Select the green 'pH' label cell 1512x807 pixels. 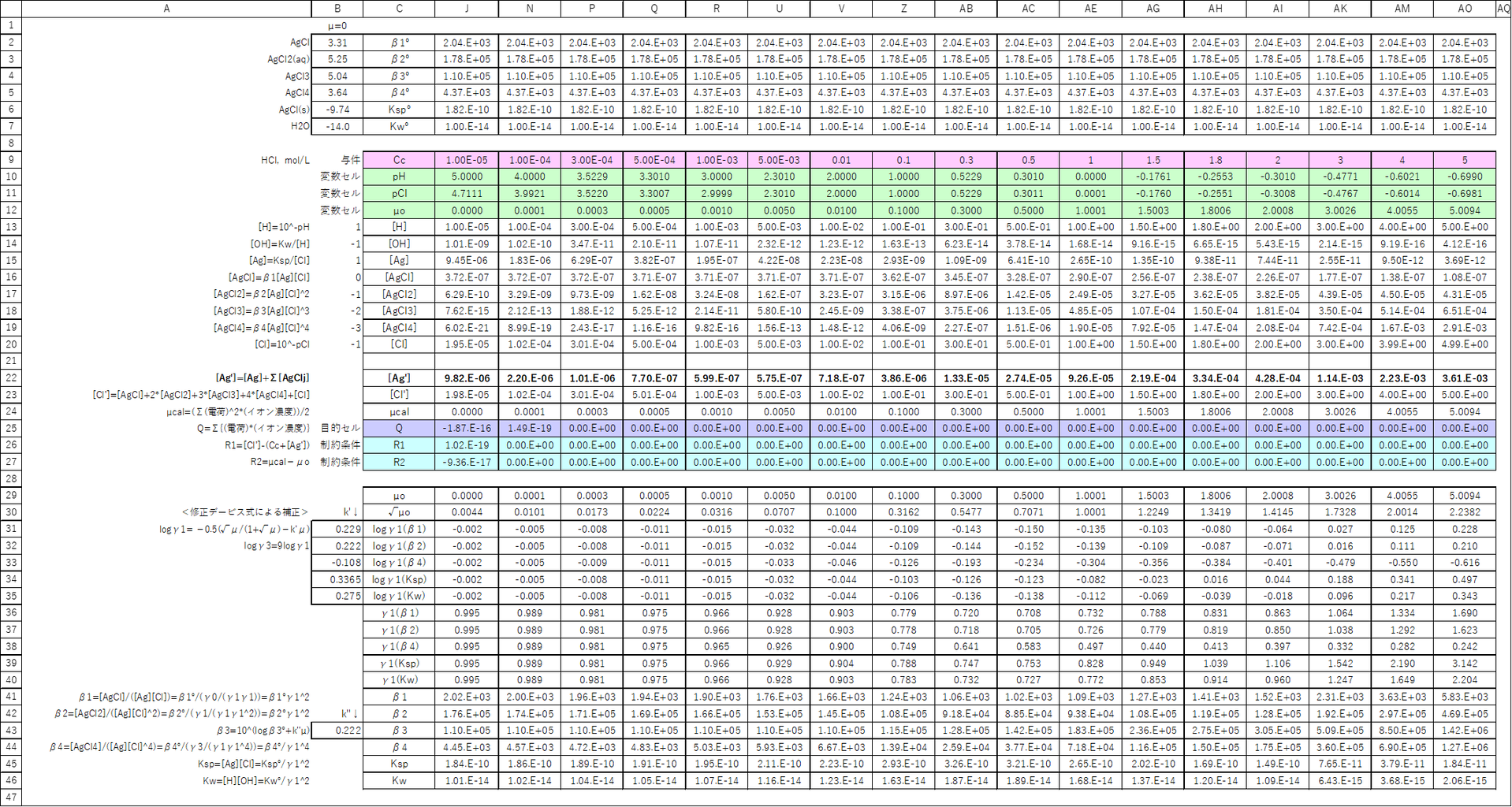[x=399, y=177]
